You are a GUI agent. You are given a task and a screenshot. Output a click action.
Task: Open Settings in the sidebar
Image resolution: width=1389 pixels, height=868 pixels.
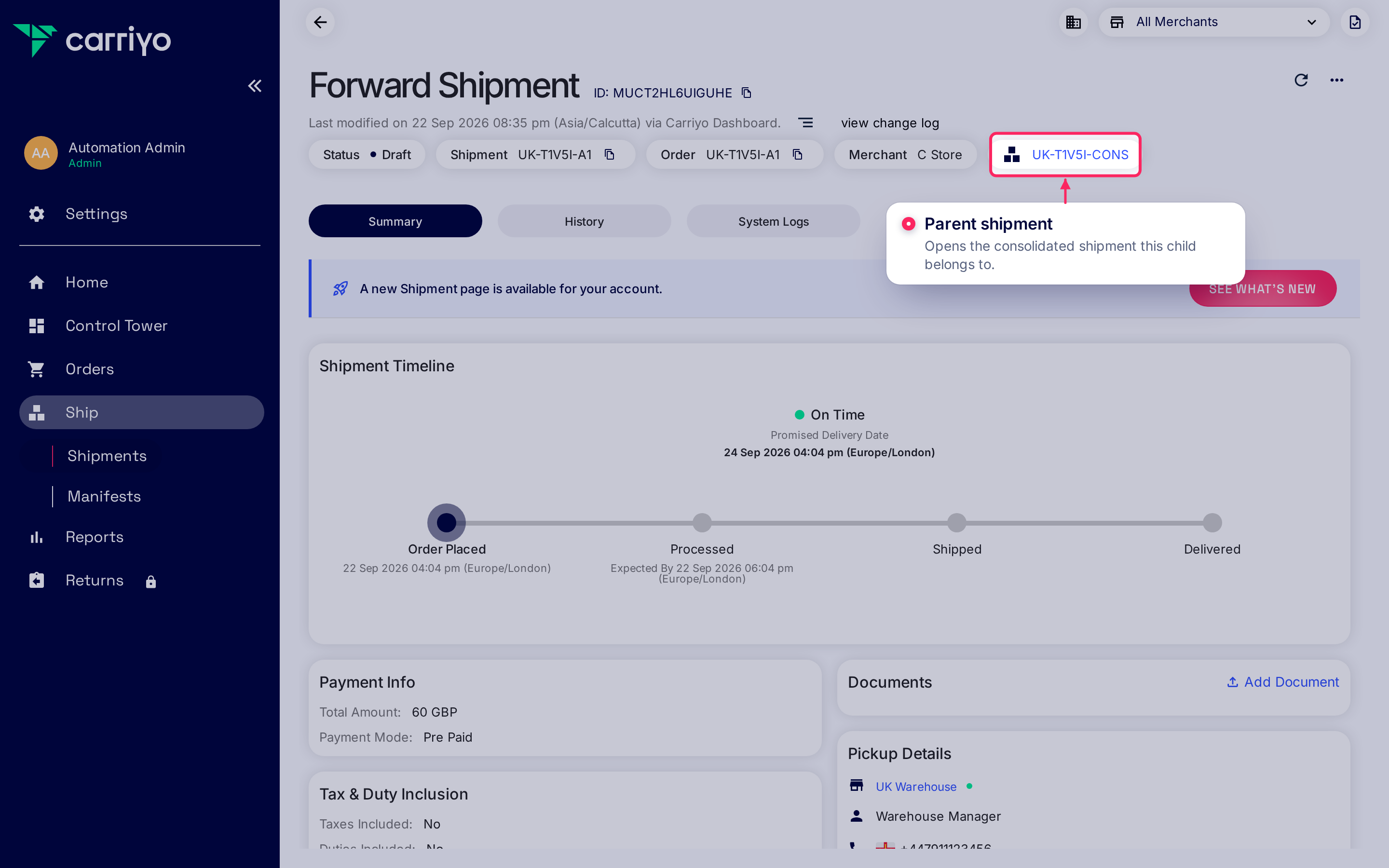pyautogui.click(x=96, y=214)
